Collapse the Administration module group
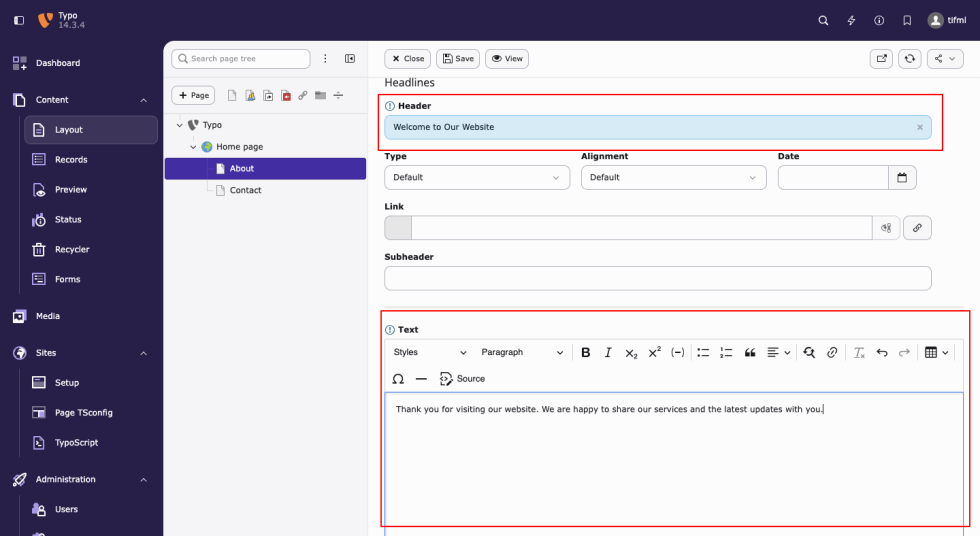980x536 pixels. coord(143,480)
